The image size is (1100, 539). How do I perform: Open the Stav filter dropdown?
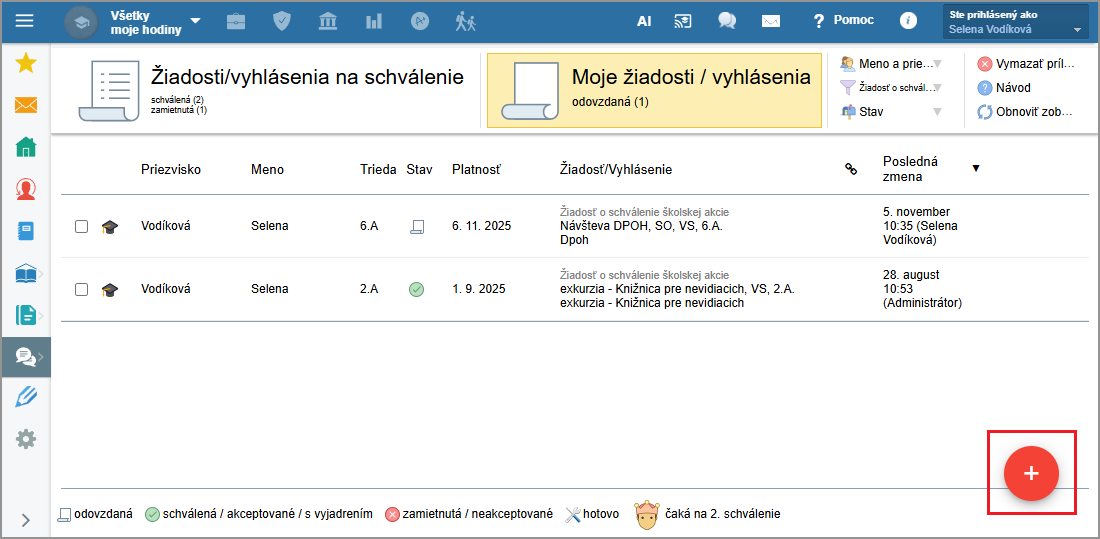(x=891, y=112)
